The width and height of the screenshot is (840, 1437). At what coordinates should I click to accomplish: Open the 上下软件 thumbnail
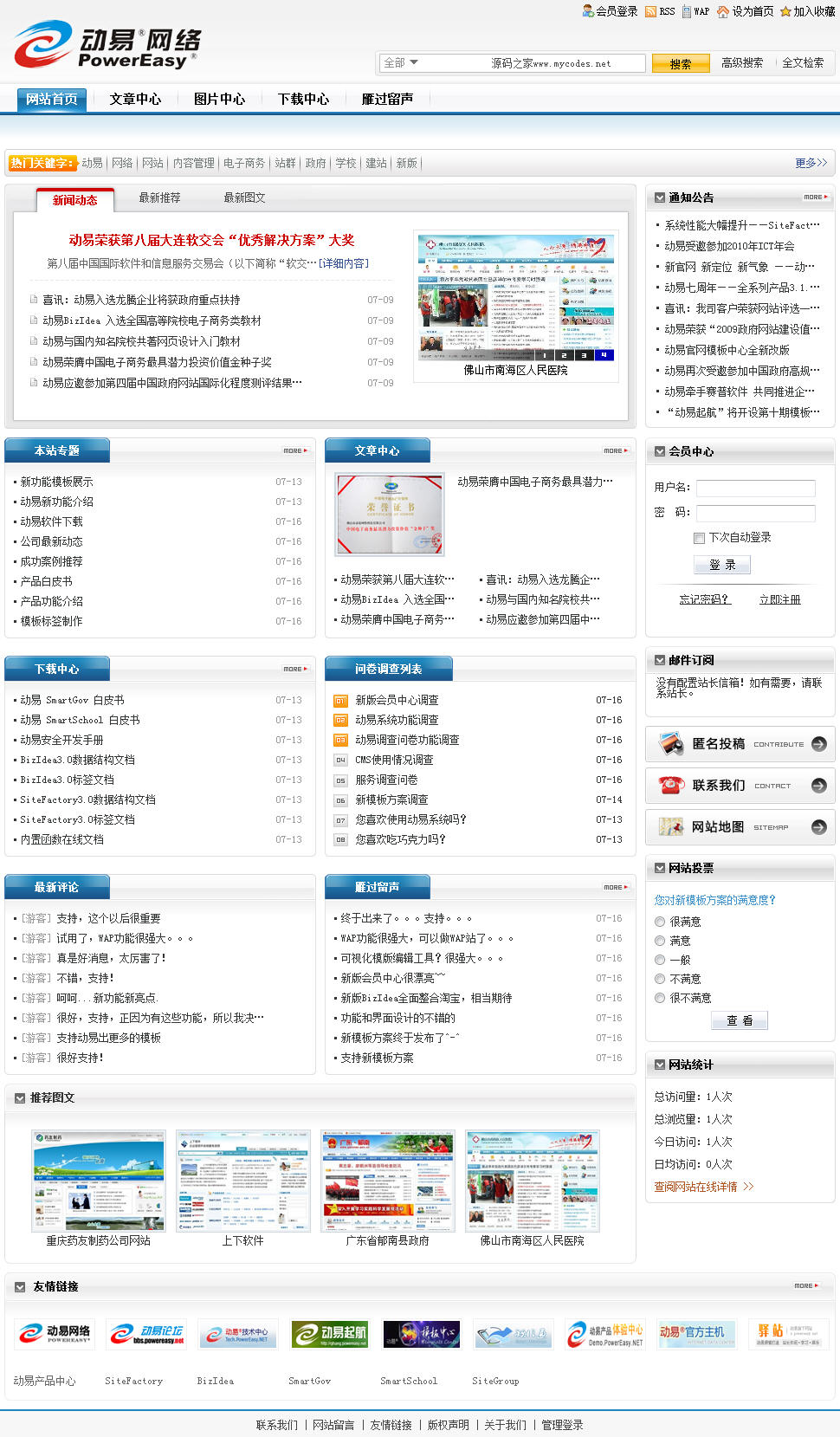(x=242, y=1181)
